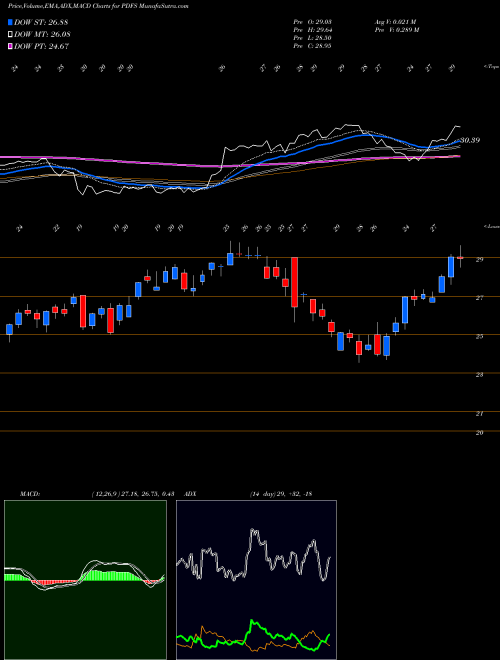Open the dark blue ADX indicator panel

pos(256,580)
